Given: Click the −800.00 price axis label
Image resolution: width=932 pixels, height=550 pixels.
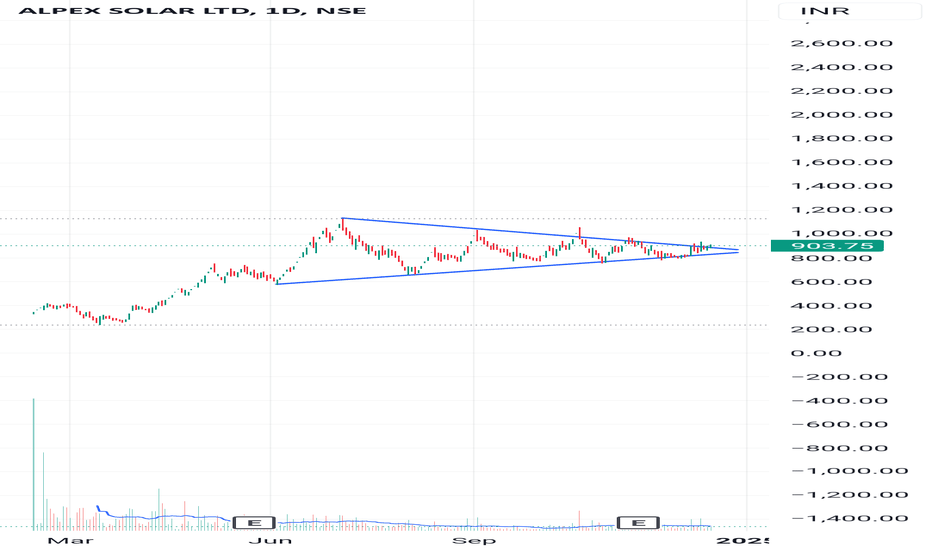Looking at the screenshot, I should 841,448.
